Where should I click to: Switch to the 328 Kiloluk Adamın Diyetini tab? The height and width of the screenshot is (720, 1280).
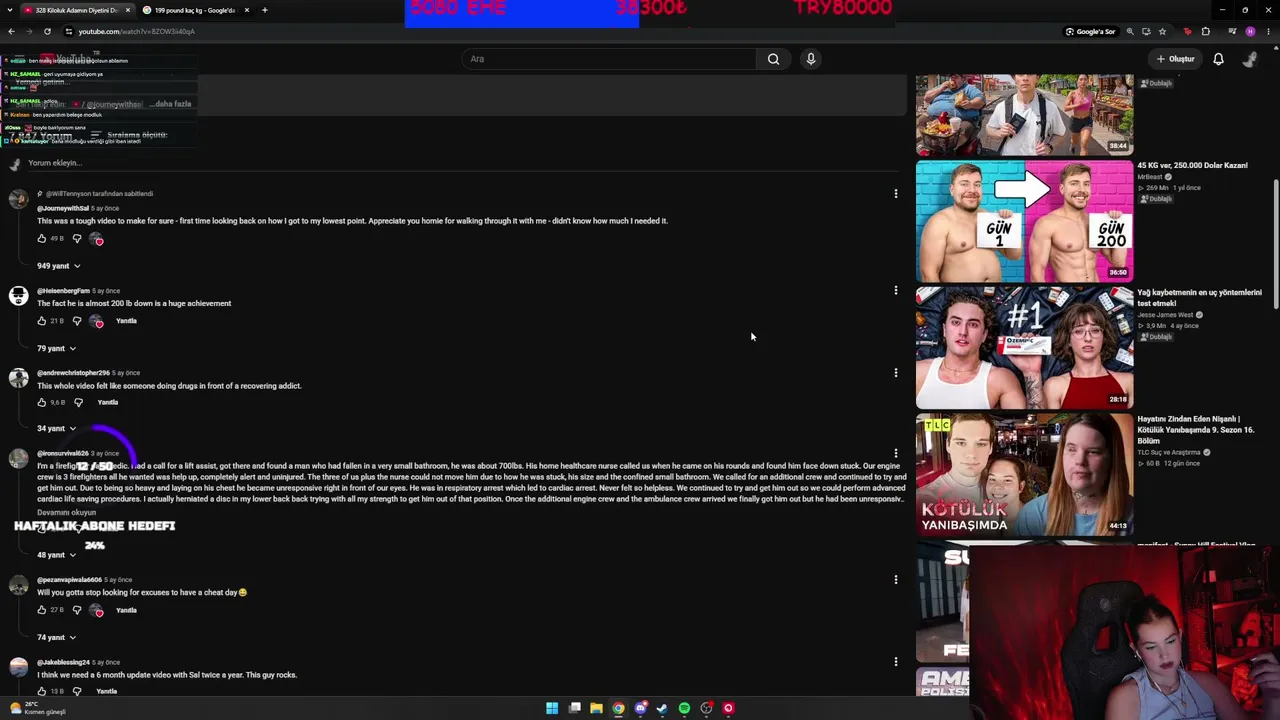pyautogui.click(x=75, y=10)
